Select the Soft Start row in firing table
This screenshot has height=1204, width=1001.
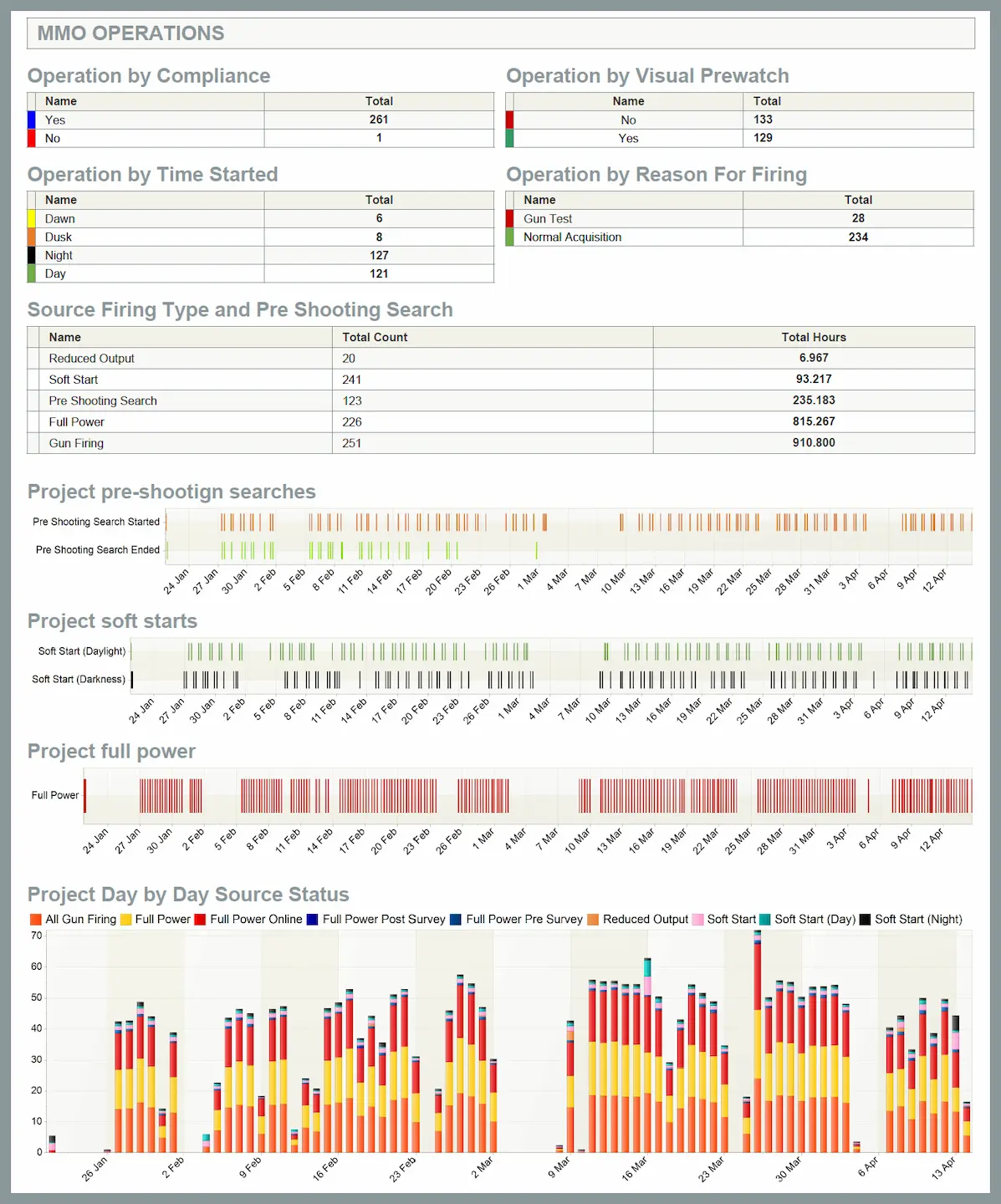coord(501,380)
